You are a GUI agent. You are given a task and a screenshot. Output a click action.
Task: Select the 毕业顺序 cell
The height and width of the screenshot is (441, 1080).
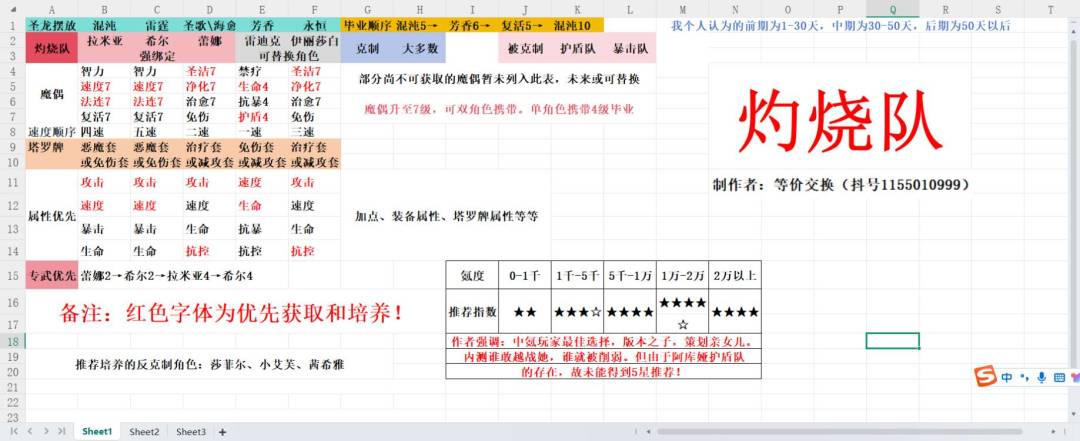point(367,25)
